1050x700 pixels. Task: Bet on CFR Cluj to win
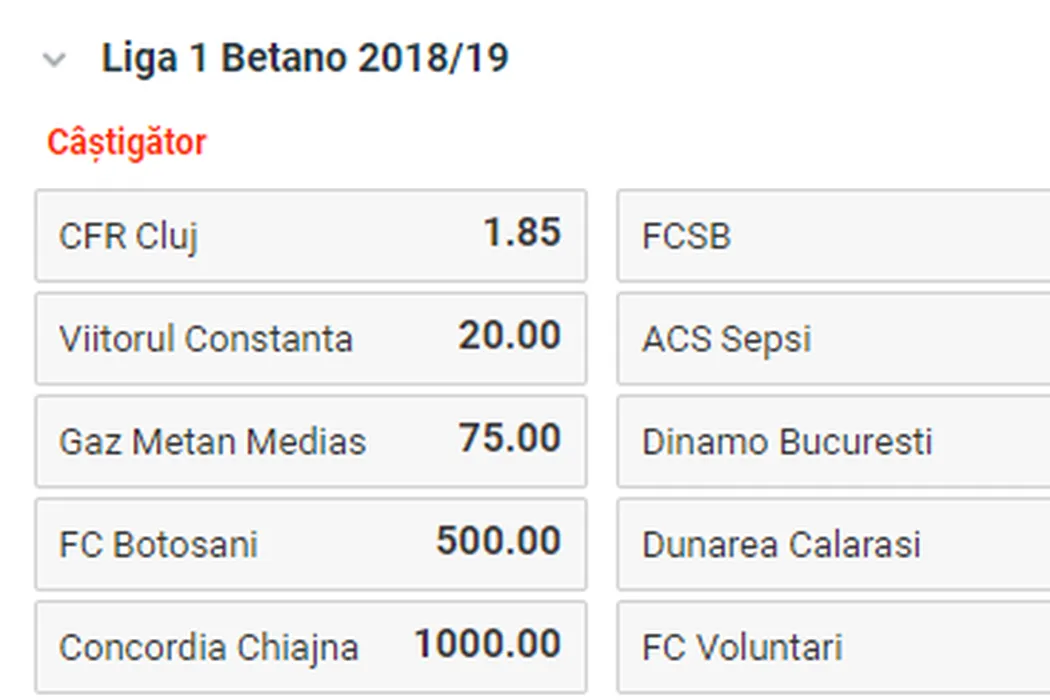pyautogui.click(x=310, y=236)
